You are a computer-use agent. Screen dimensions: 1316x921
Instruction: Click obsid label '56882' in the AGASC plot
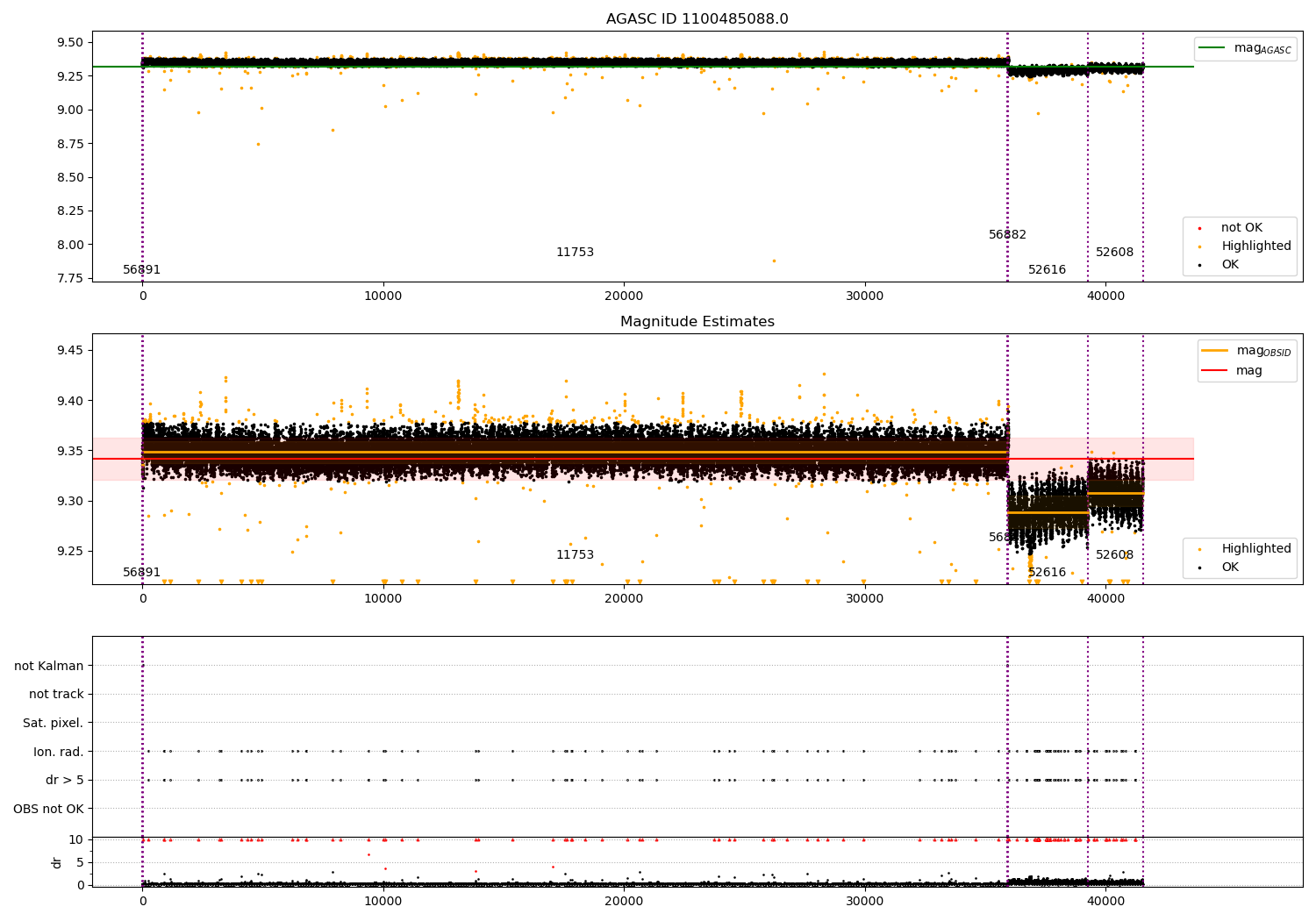[x=1007, y=235]
